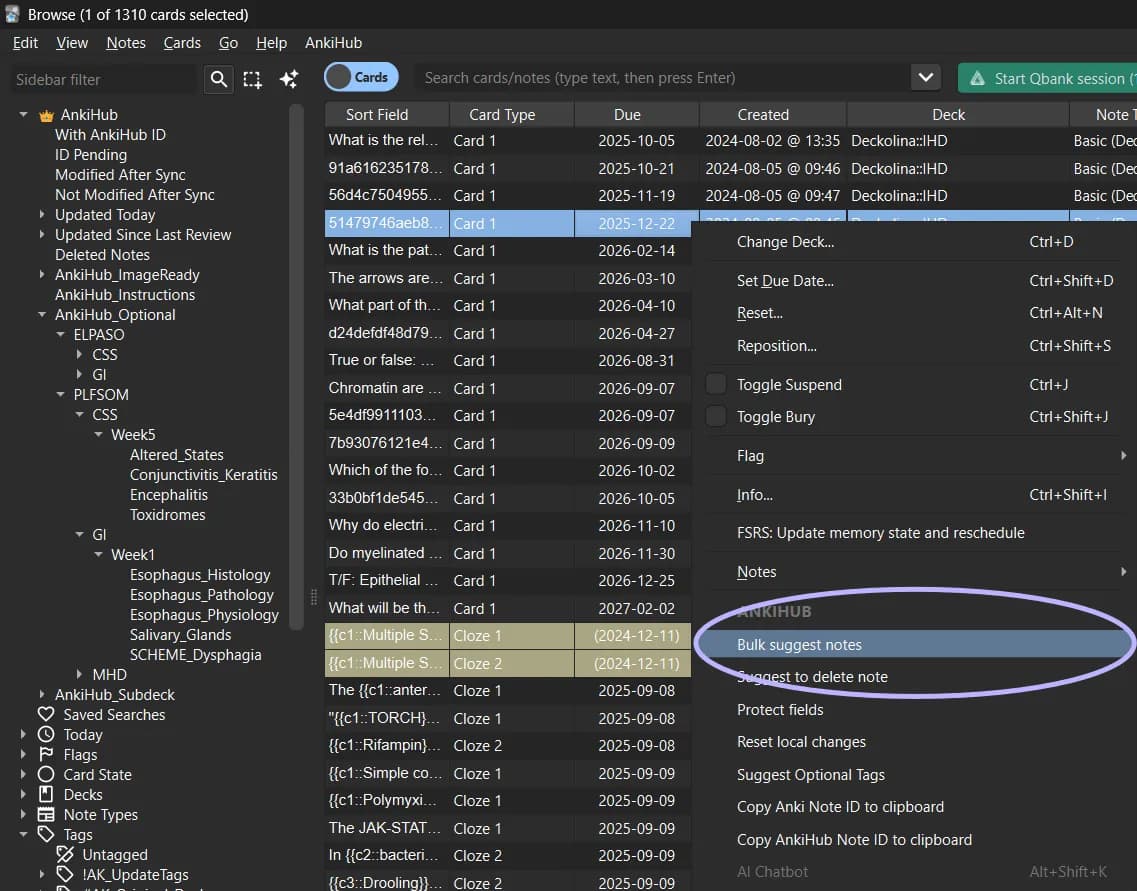Image resolution: width=1137 pixels, height=891 pixels.
Task: Click the Flags icon in sidebar
Action: [x=46, y=754]
